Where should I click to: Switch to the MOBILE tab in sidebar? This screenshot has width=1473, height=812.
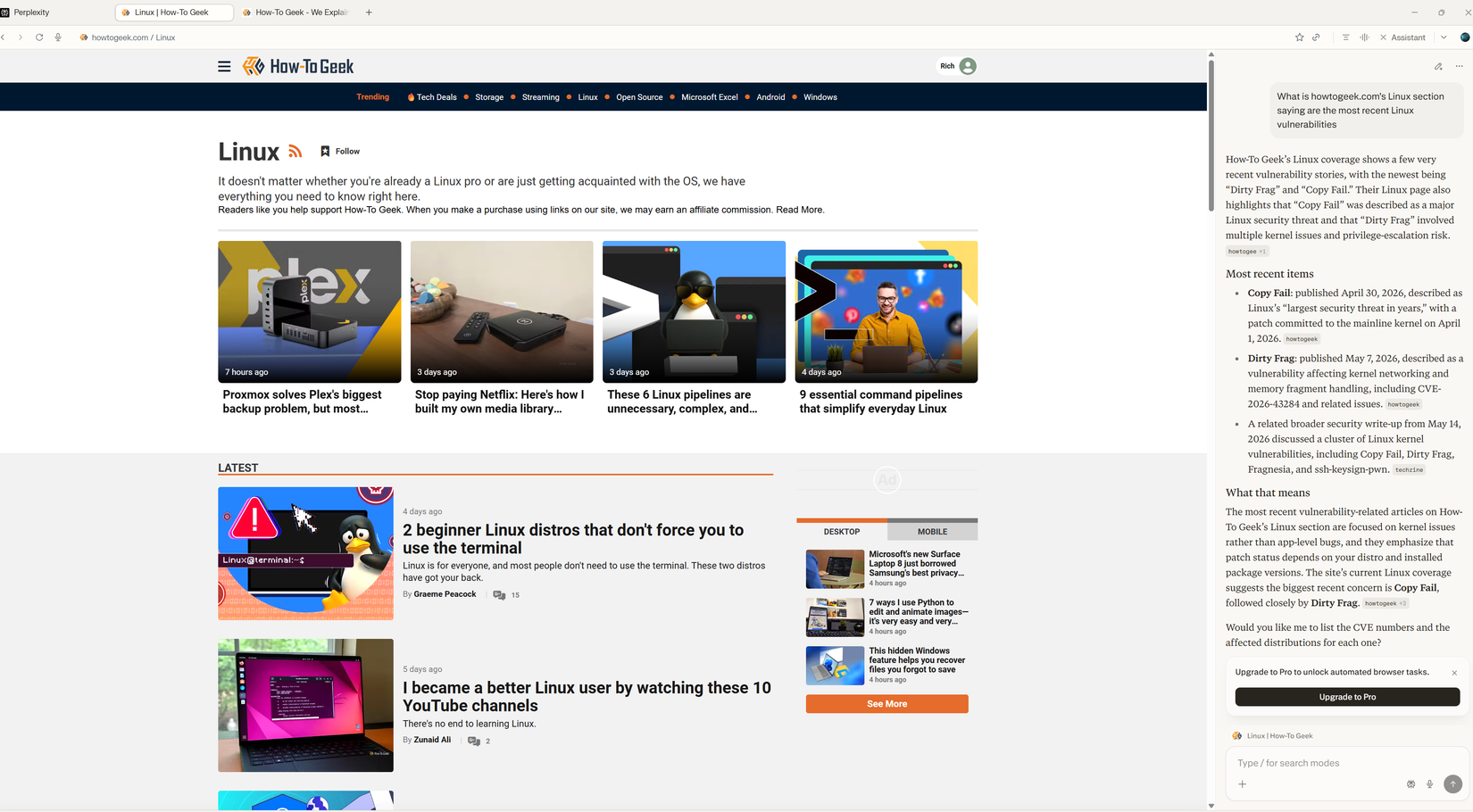(932, 531)
